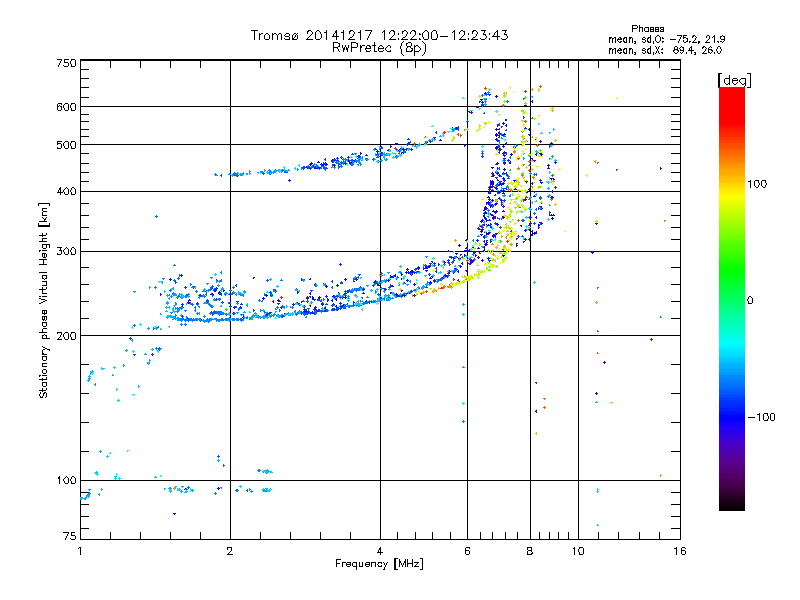Image resolution: width=800 pixels, height=600 pixels.
Task: Click the x-axis tick label "10"
Action: (578, 551)
